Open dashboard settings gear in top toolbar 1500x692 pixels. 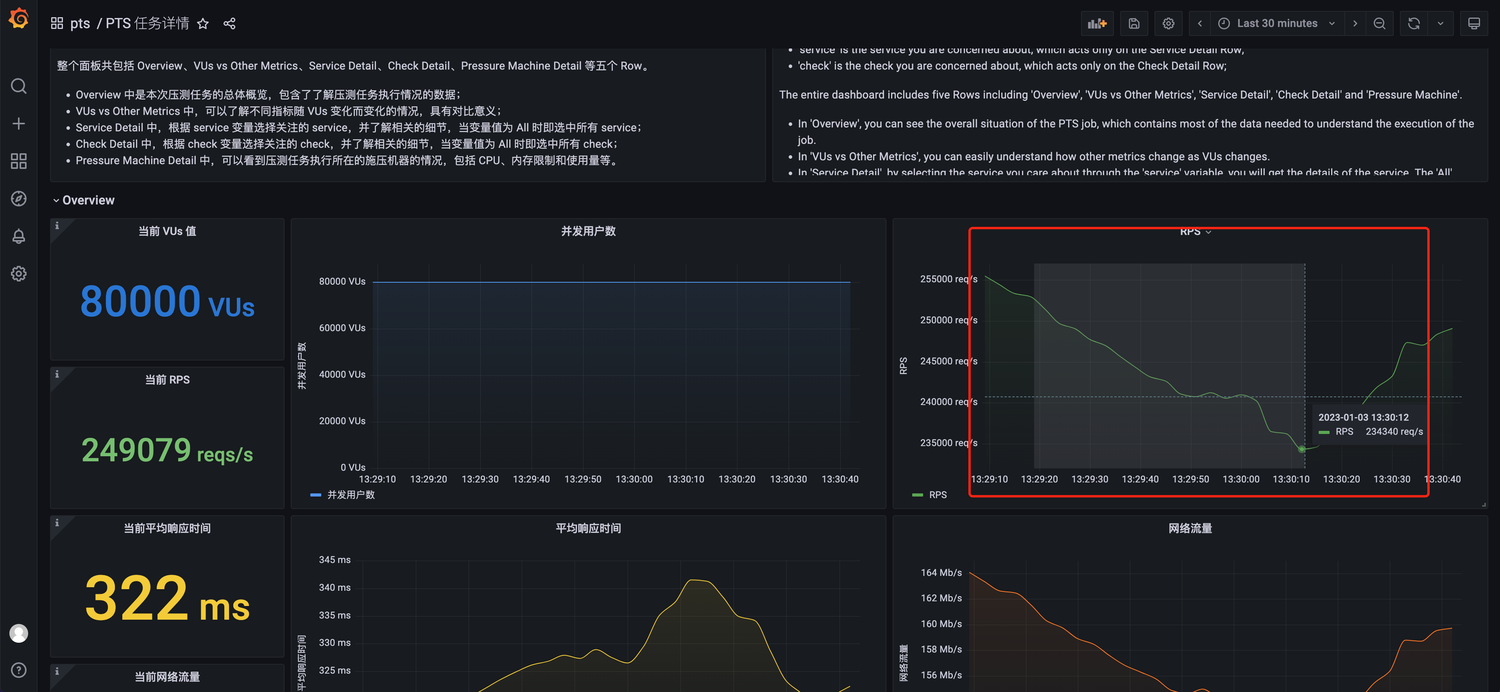coord(1168,23)
